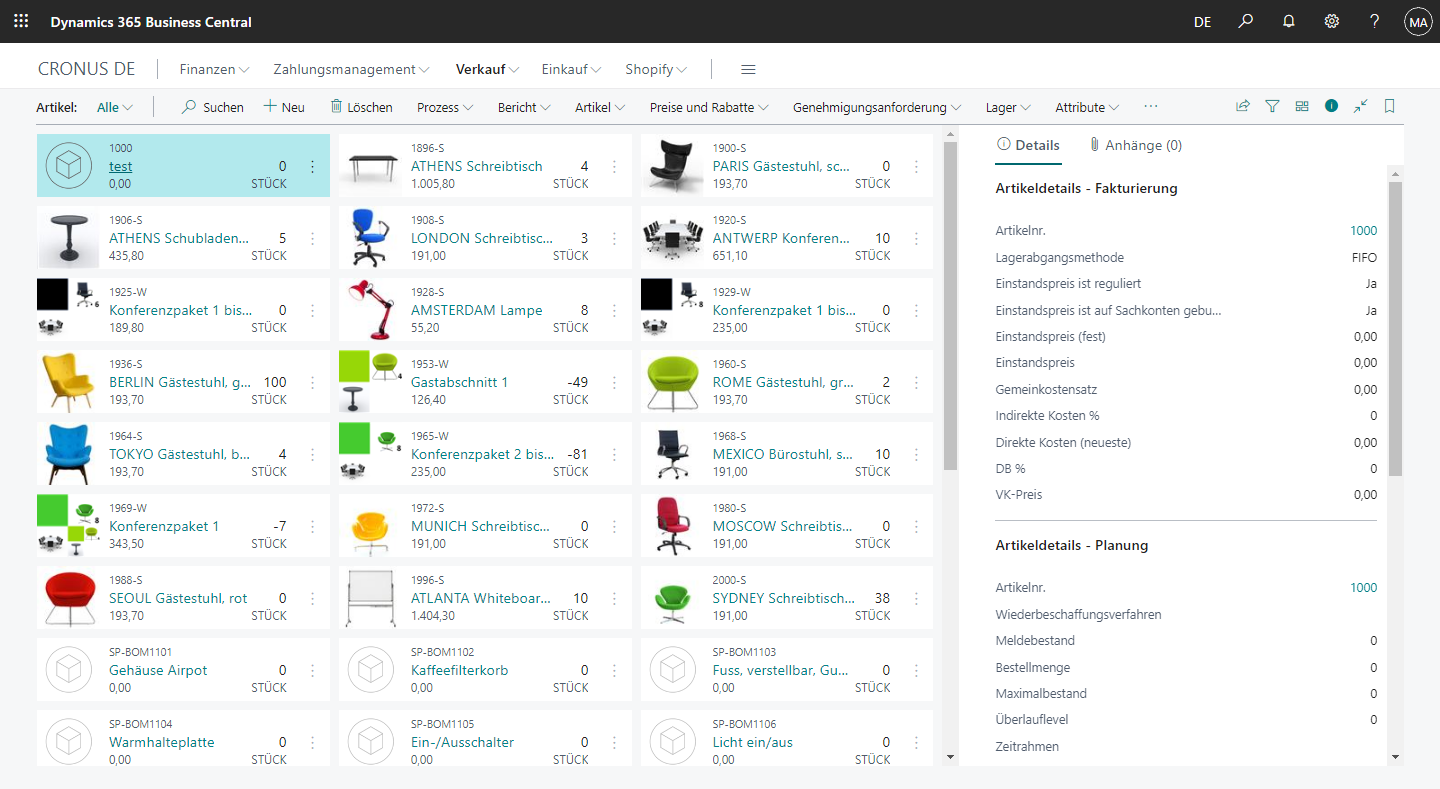Click the collapse page arrows icon
Image resolution: width=1440 pixels, height=789 pixels.
pos(1360,106)
